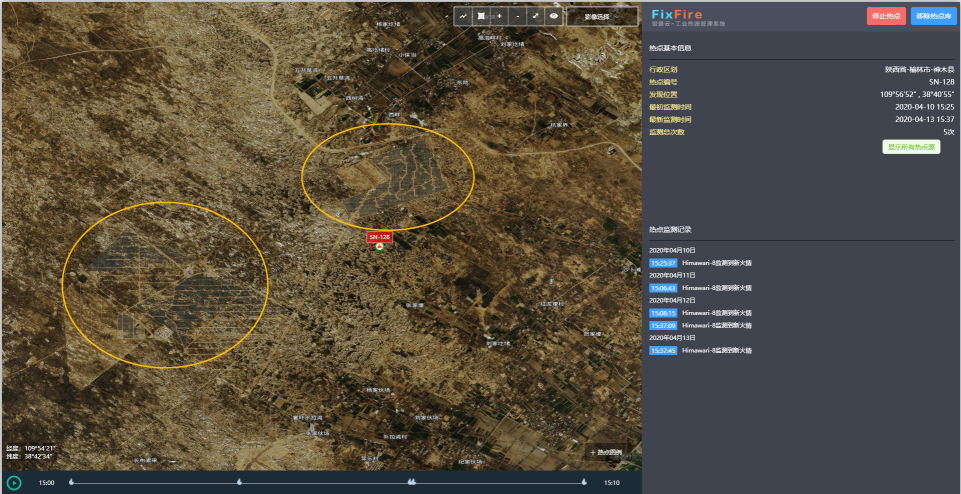Image resolution: width=961 pixels, height=494 pixels.
Task: Select the 15:25:37 monitoring record
Action: [663, 263]
